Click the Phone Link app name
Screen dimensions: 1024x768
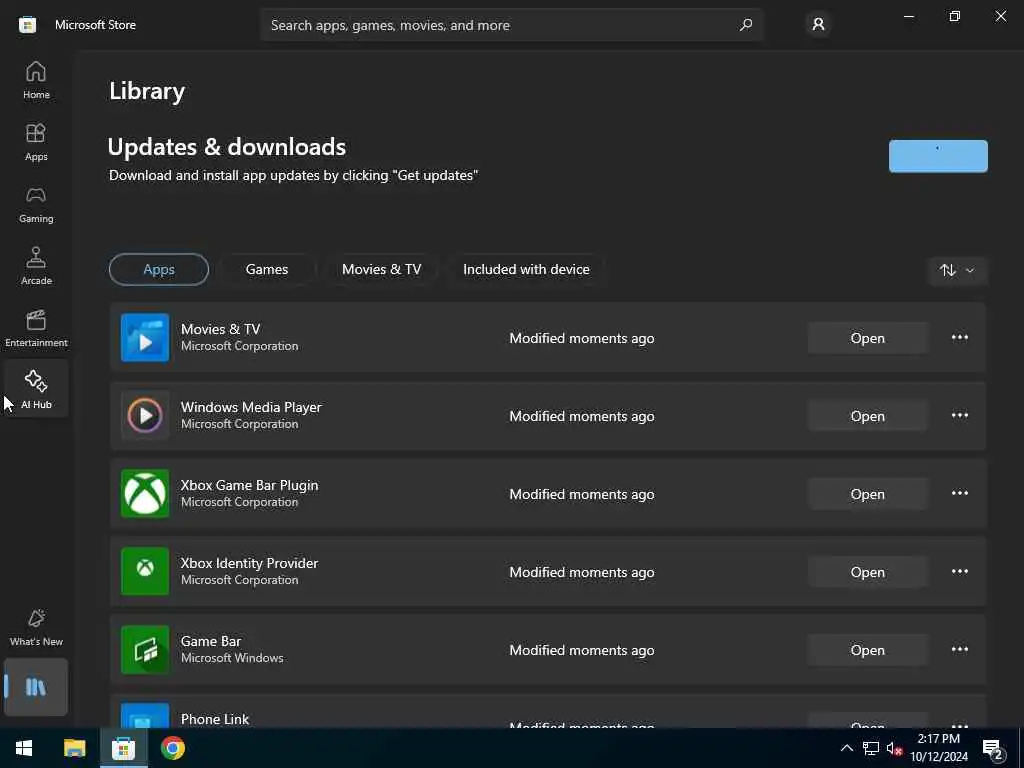coord(215,719)
